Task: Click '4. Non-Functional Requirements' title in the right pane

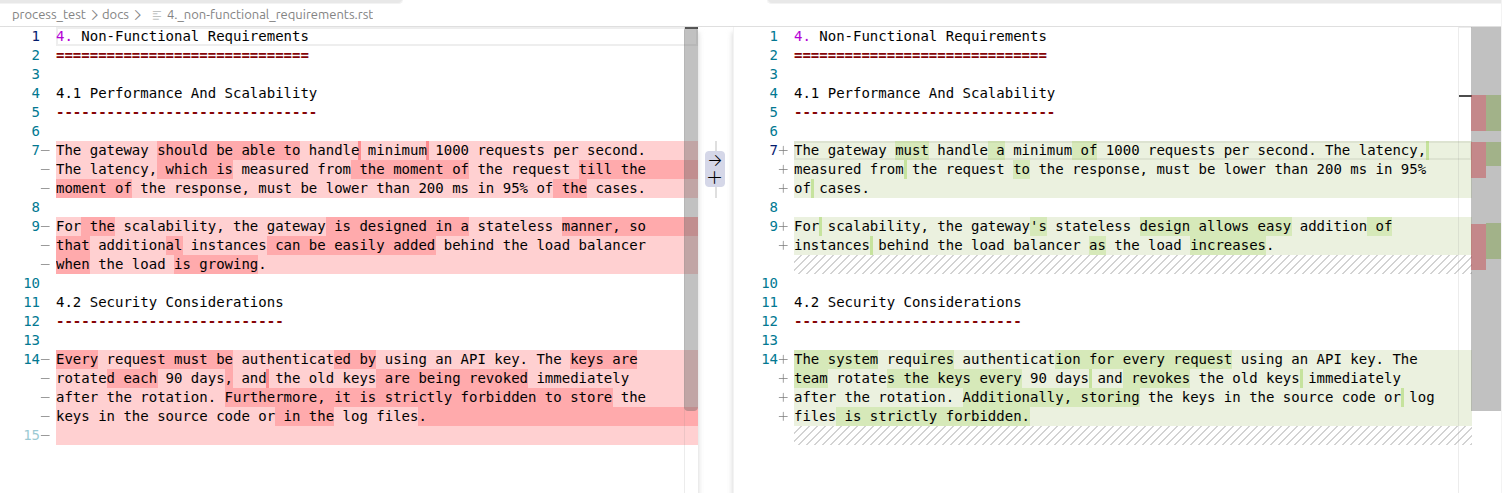Action: (x=920, y=36)
